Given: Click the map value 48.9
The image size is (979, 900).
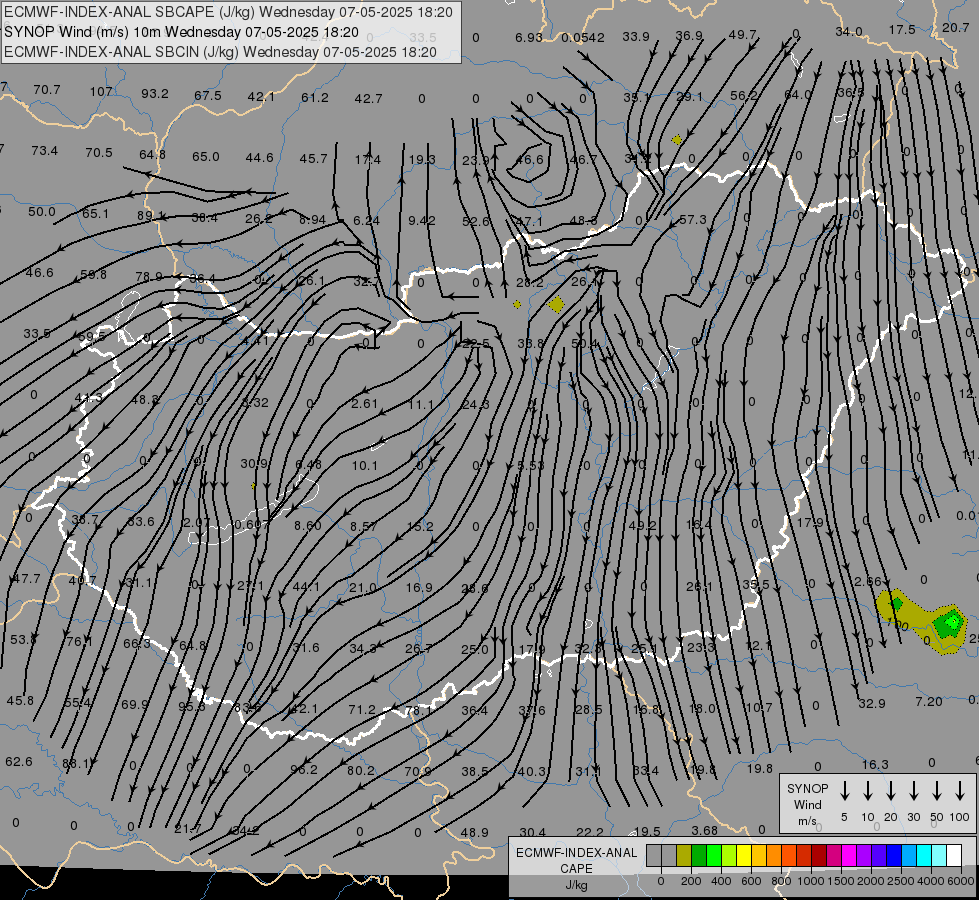Looking at the screenshot, I should [x=474, y=833].
